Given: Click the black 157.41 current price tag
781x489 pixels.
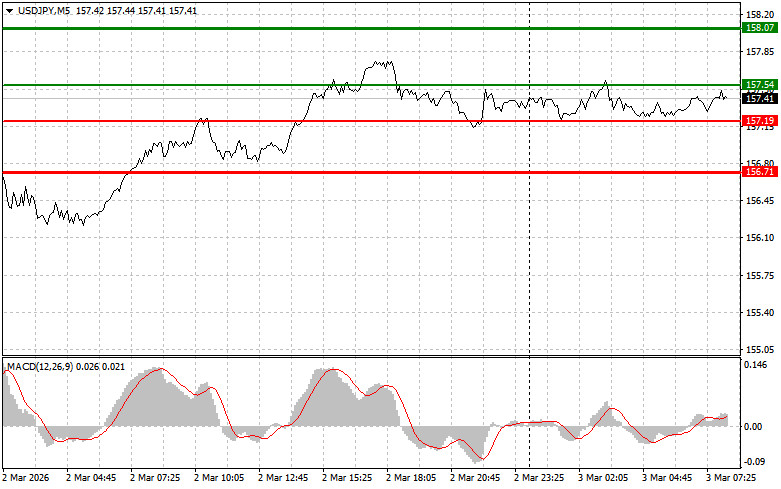Looking at the screenshot, I should click(759, 98).
